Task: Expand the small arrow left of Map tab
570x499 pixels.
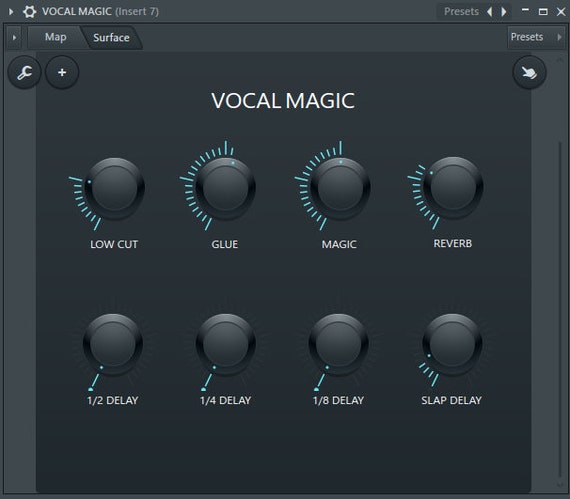Action: click(x=14, y=37)
